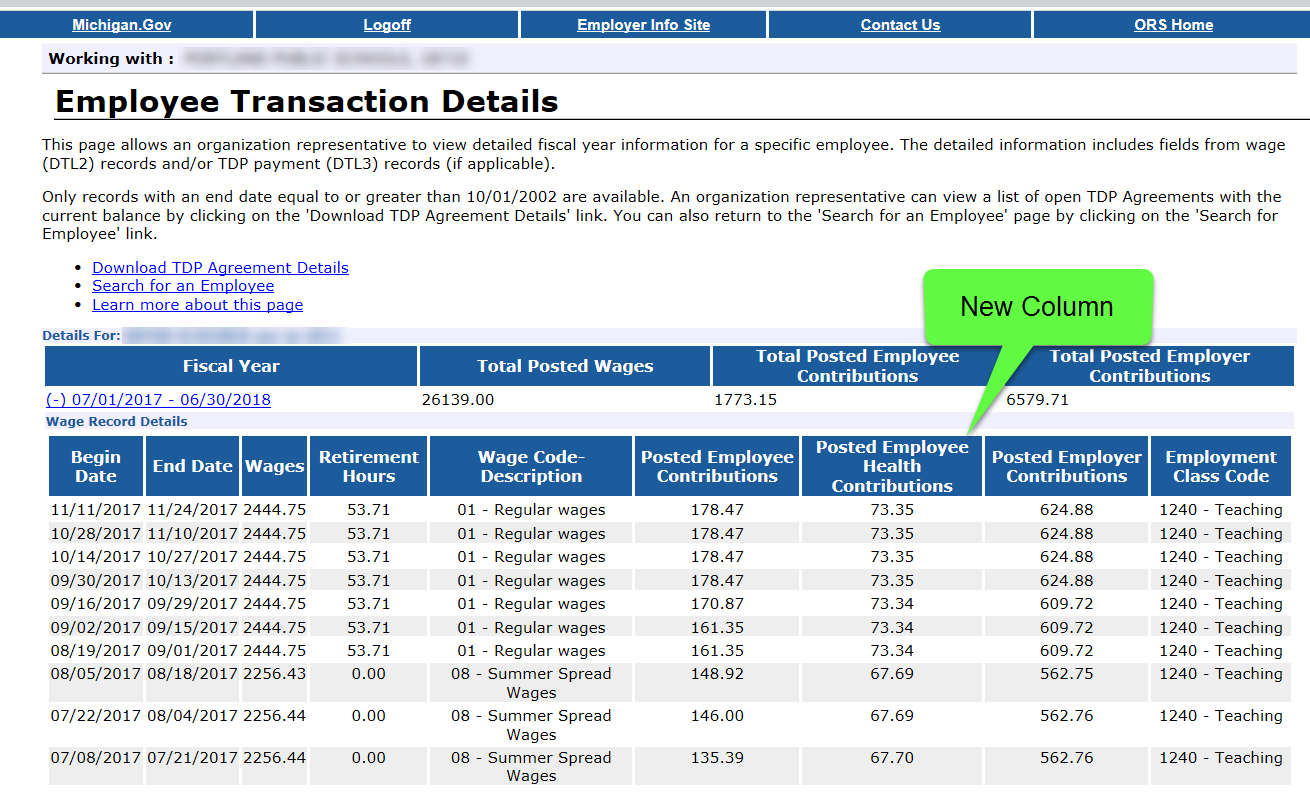
Task: Click the Wage Code-Description column header
Action: [x=530, y=467]
